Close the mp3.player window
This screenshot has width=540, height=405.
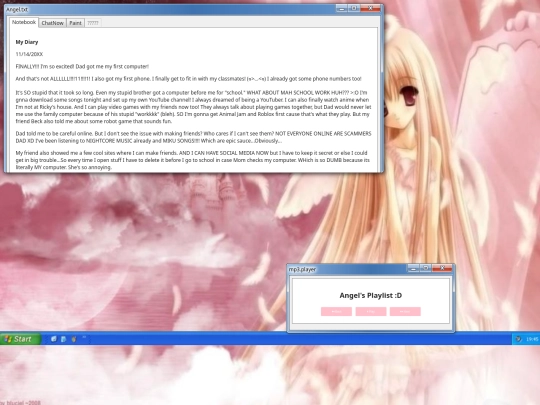tap(442, 268)
